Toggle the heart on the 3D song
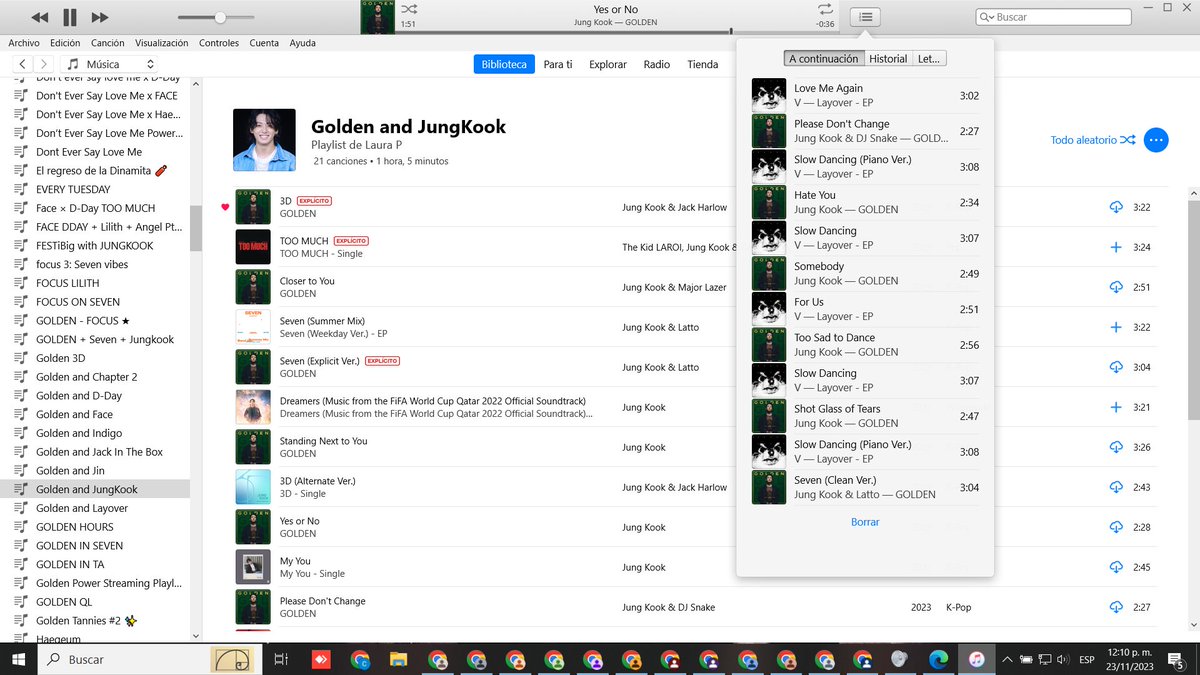The height and width of the screenshot is (675, 1200). pos(225,207)
